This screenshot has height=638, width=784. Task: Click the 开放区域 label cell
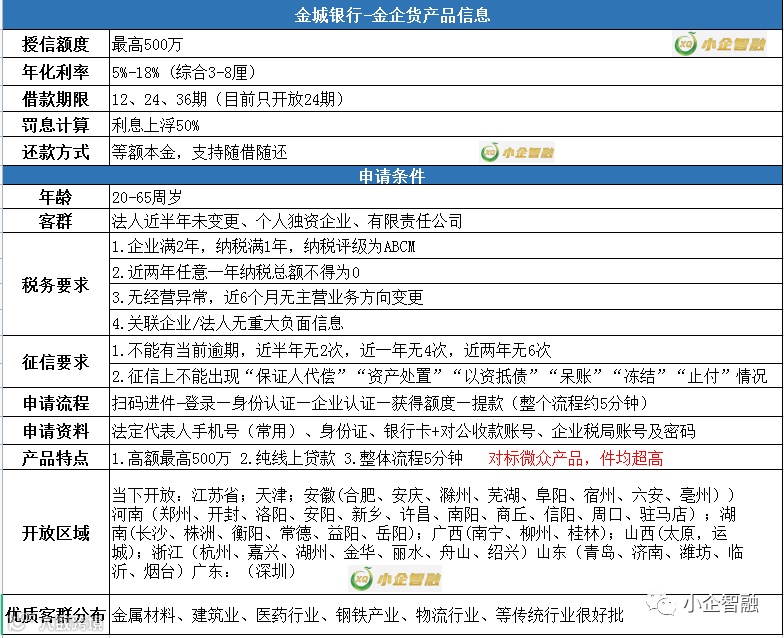click(56, 532)
